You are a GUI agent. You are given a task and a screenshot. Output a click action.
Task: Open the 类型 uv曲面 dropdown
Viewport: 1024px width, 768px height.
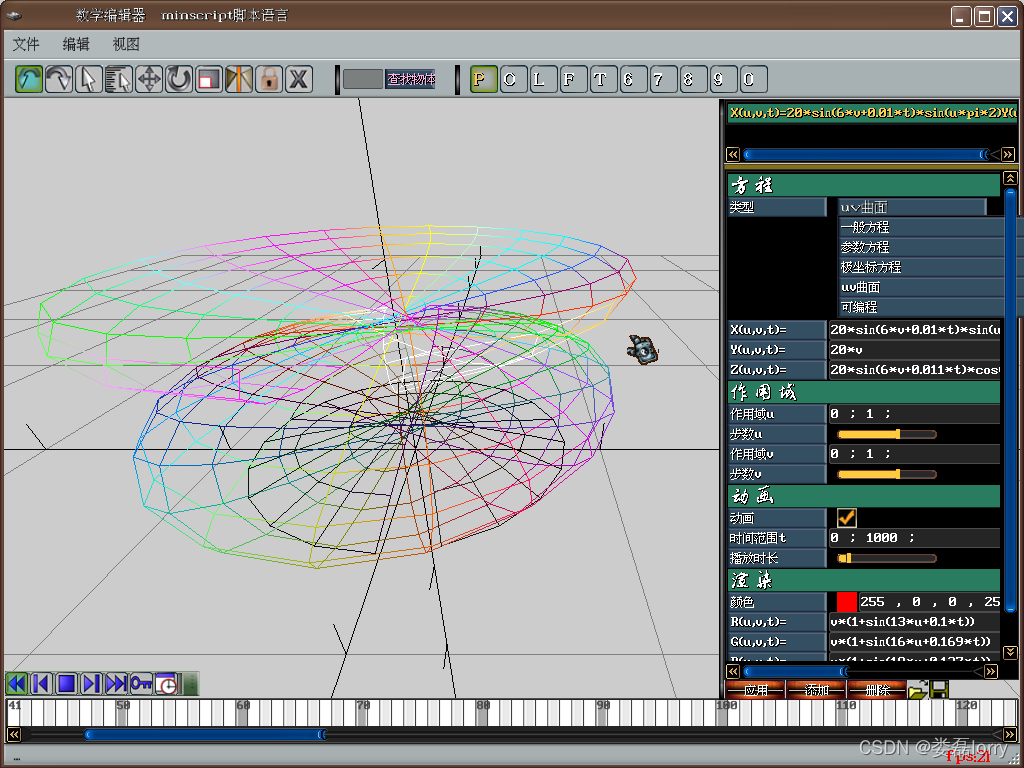(912, 207)
